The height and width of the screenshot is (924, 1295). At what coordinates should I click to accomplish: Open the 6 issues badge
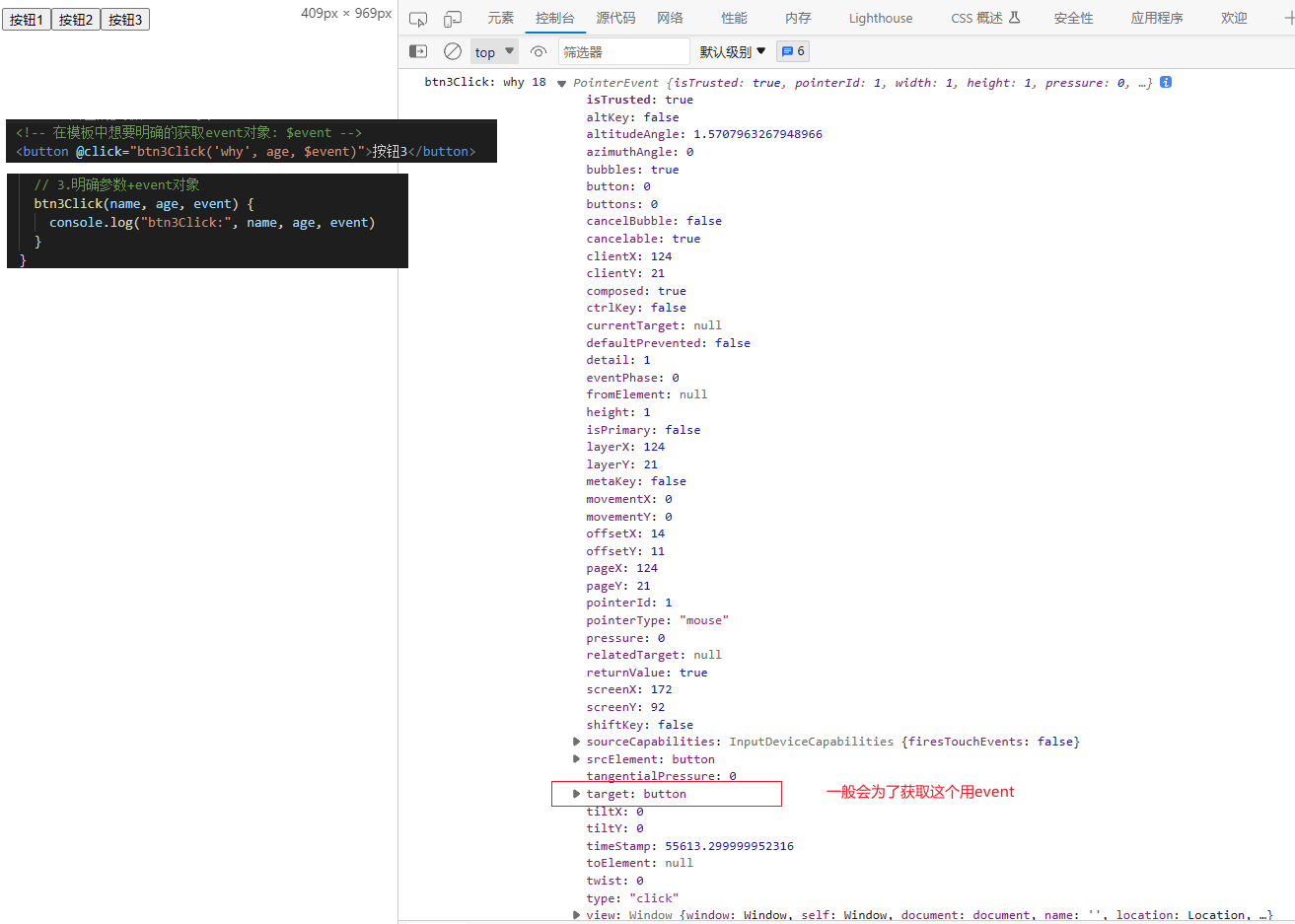click(x=793, y=51)
